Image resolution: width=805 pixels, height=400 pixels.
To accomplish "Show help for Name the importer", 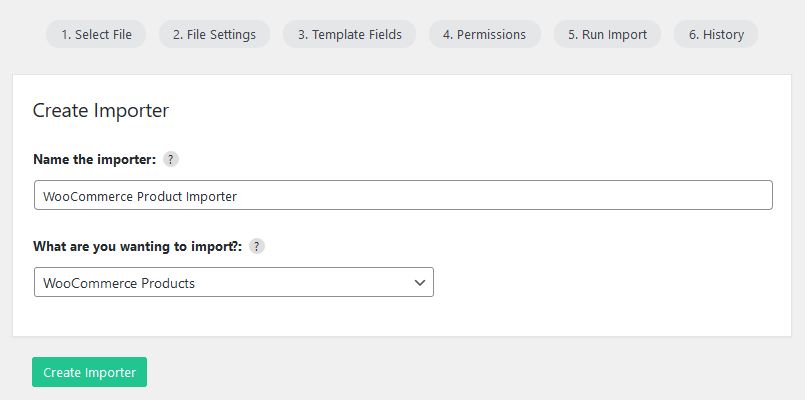I will click(x=171, y=160).
